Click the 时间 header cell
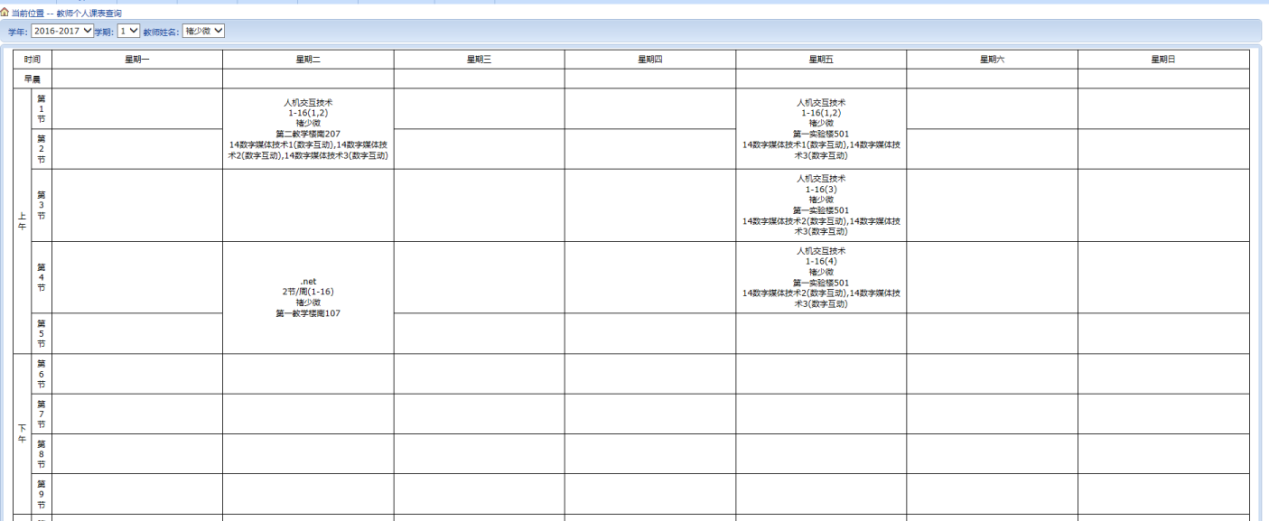1269x521 pixels. (x=32, y=60)
